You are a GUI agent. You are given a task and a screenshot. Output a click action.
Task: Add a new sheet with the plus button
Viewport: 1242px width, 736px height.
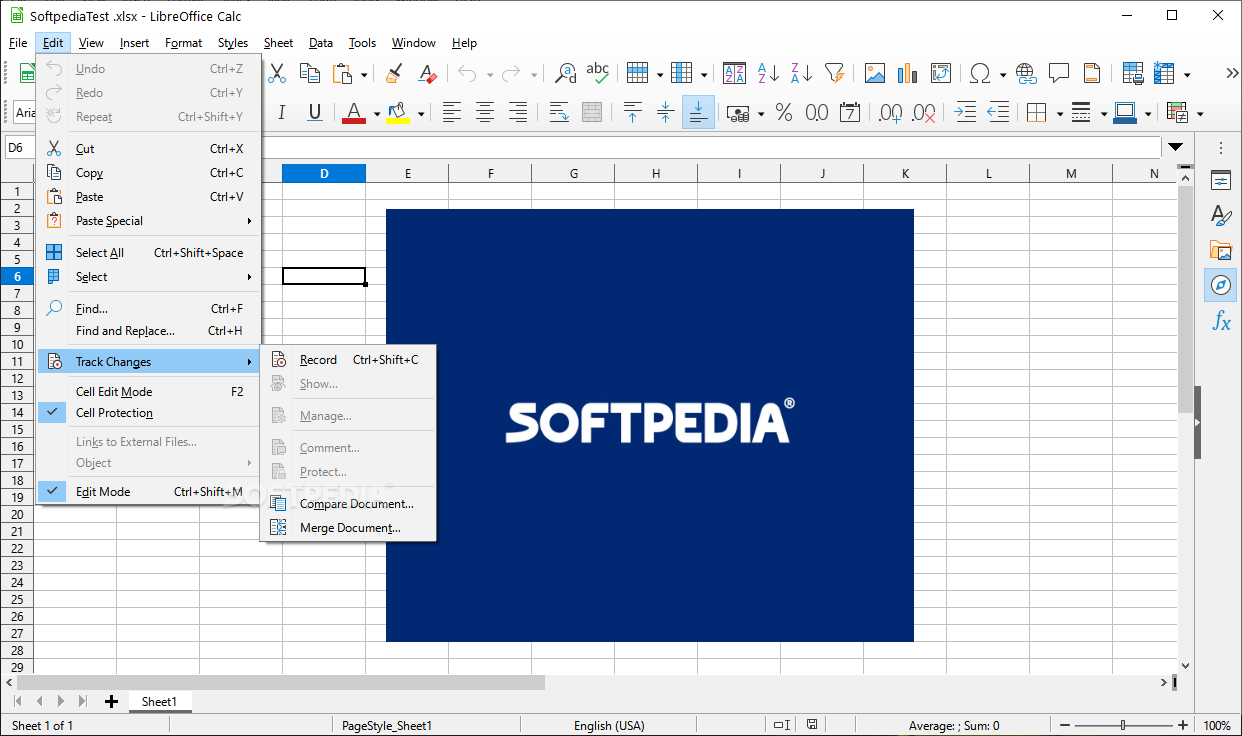(x=111, y=701)
